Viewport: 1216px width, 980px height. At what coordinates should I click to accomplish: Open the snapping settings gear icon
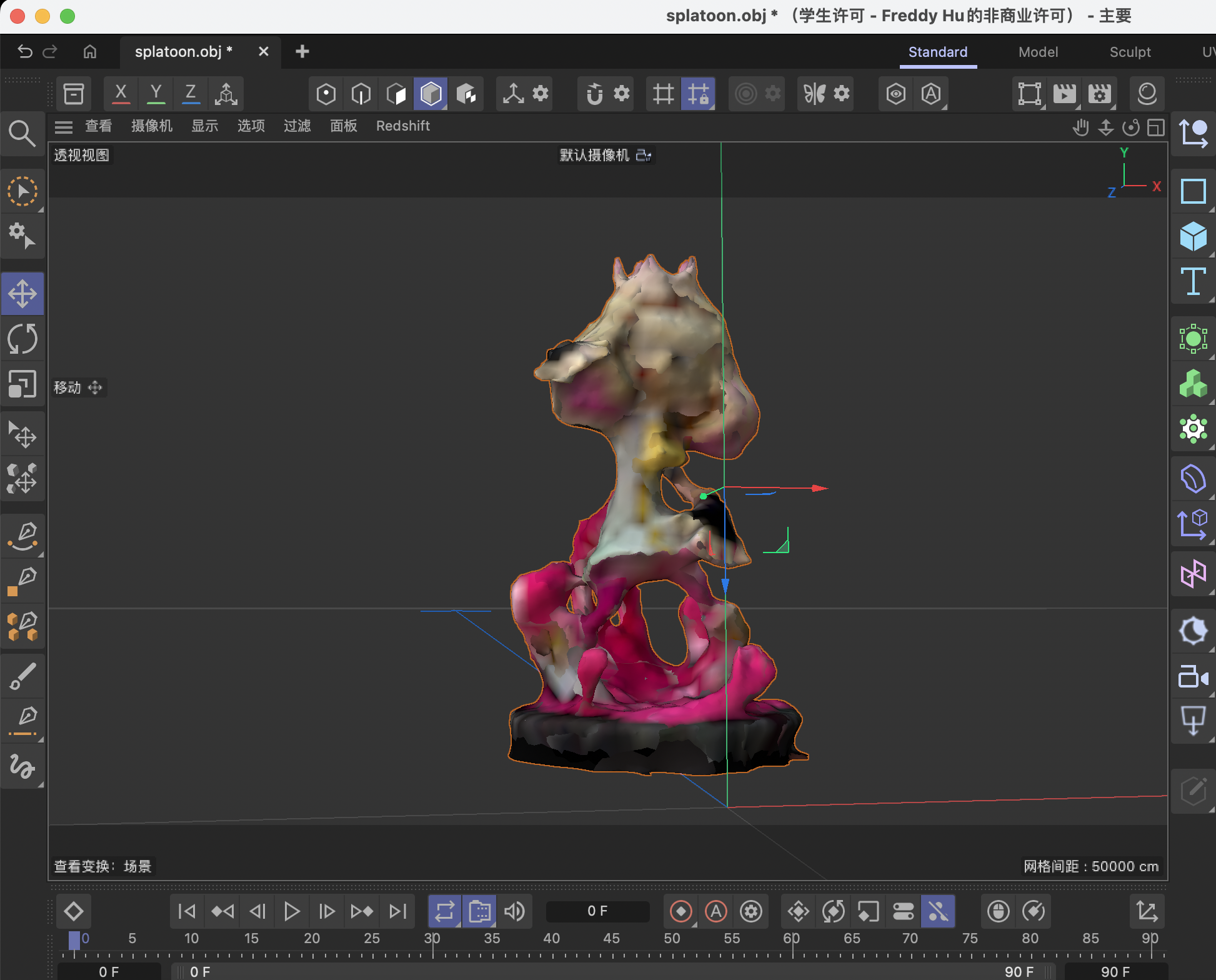pyautogui.click(x=620, y=94)
